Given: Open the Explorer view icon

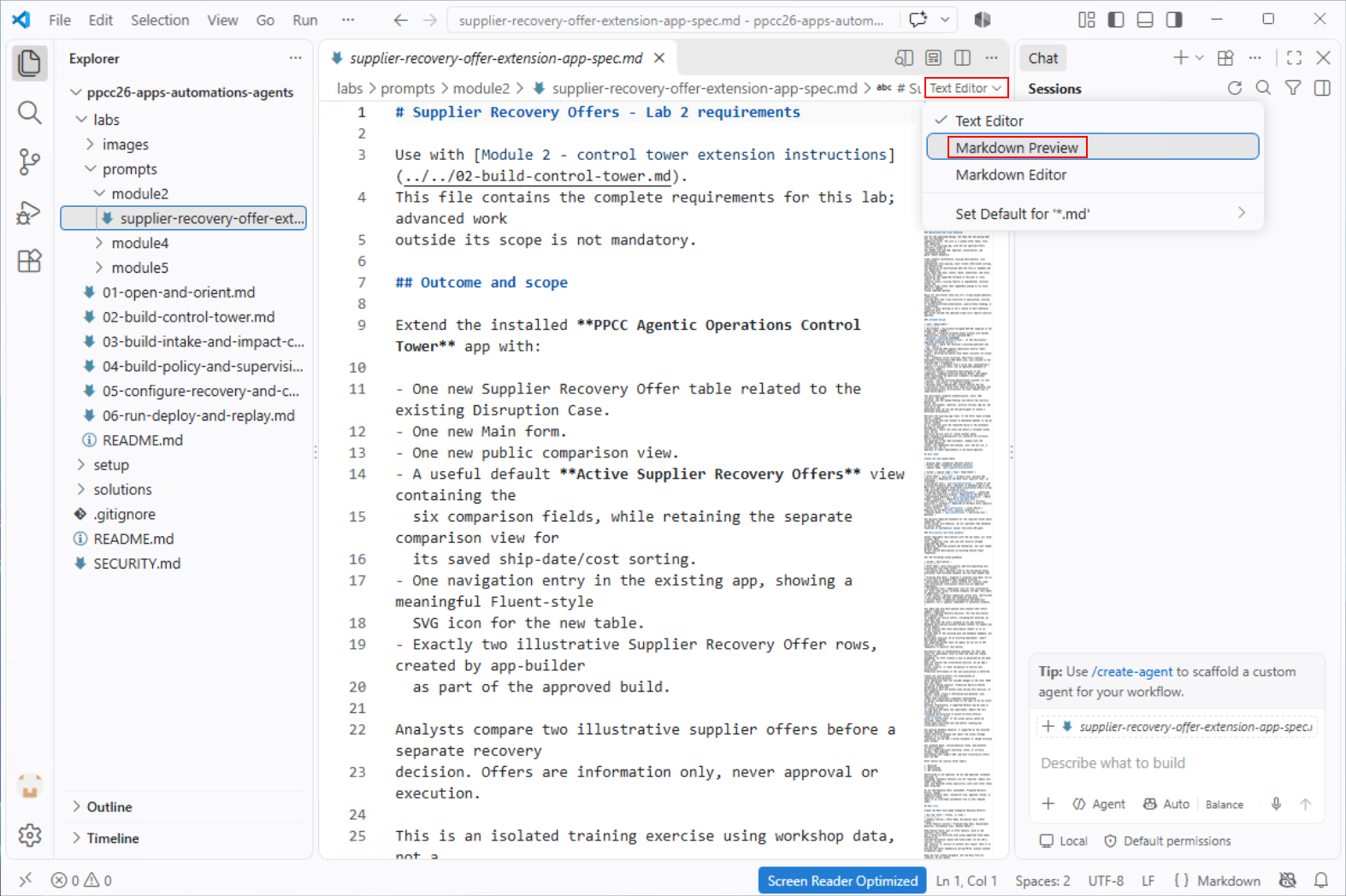Looking at the screenshot, I should 29,62.
